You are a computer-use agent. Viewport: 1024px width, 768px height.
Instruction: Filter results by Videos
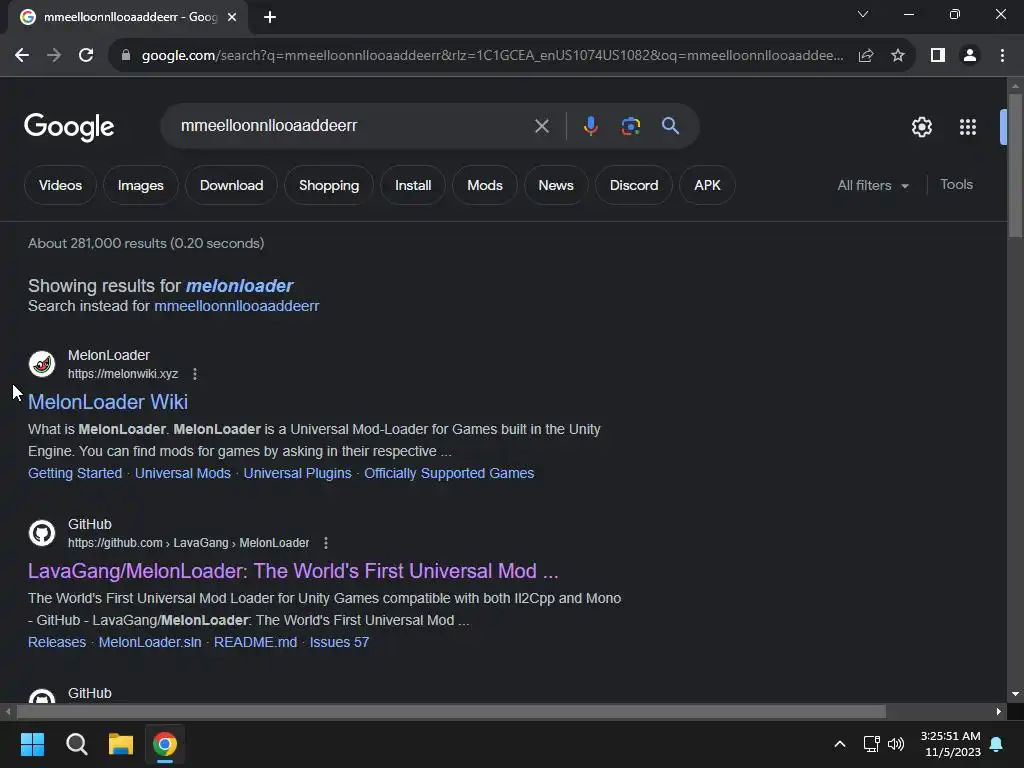(60, 185)
